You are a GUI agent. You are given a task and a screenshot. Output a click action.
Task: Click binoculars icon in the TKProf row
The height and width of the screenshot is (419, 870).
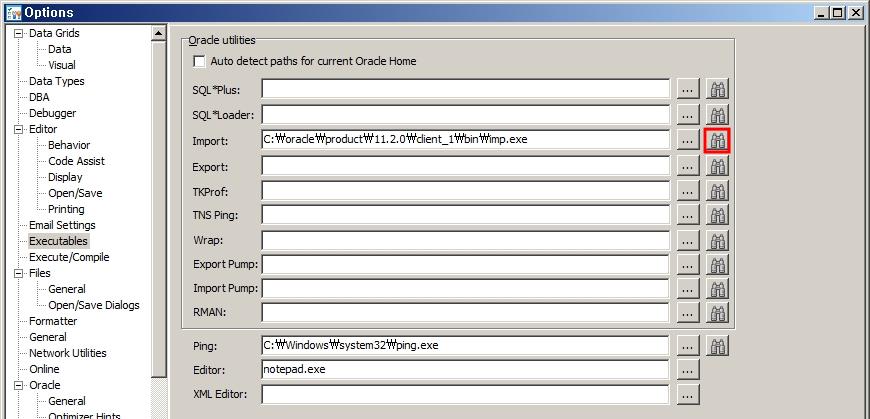pos(717,191)
